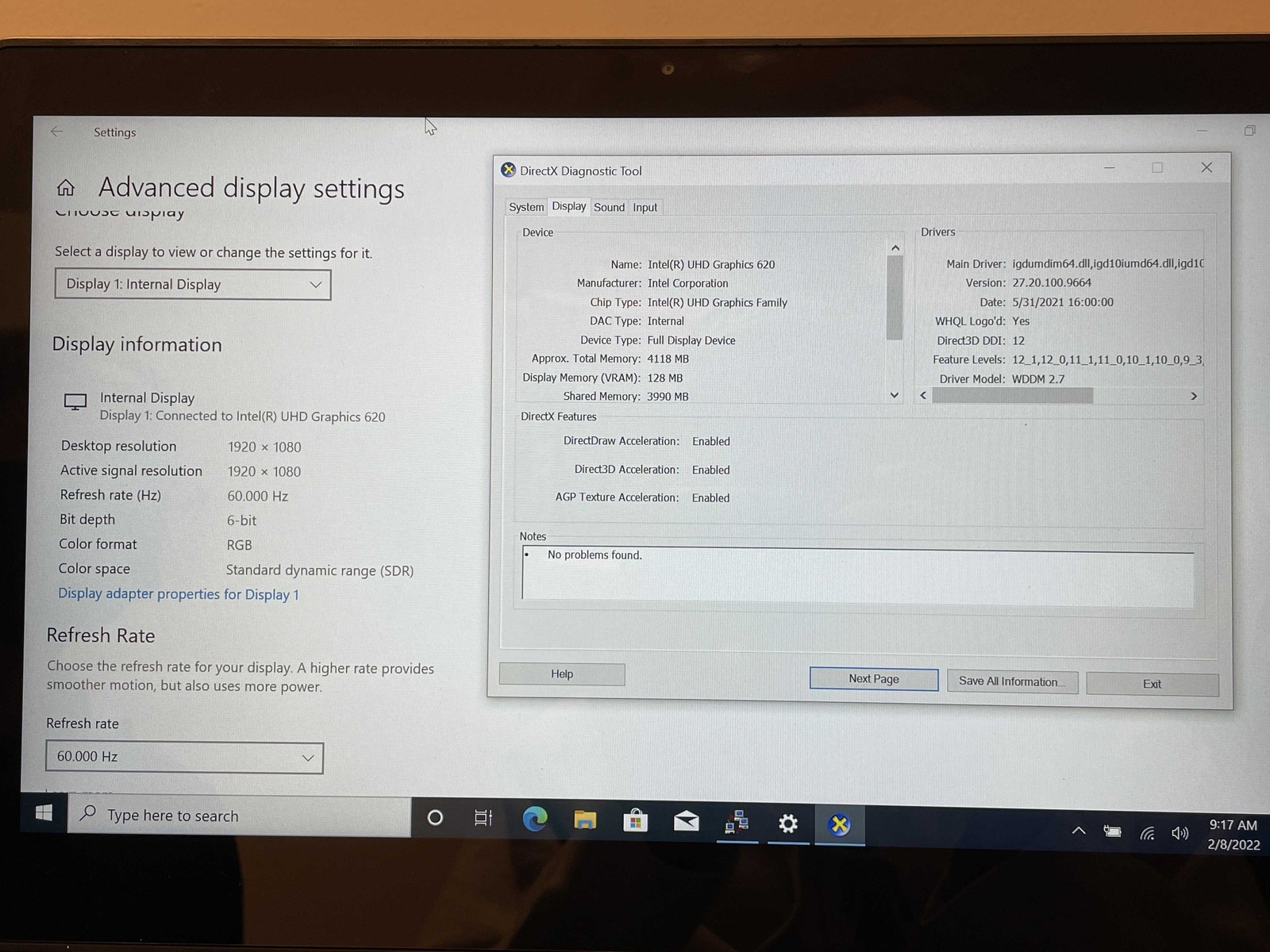Click the volume speaker tray icon

1180,833
